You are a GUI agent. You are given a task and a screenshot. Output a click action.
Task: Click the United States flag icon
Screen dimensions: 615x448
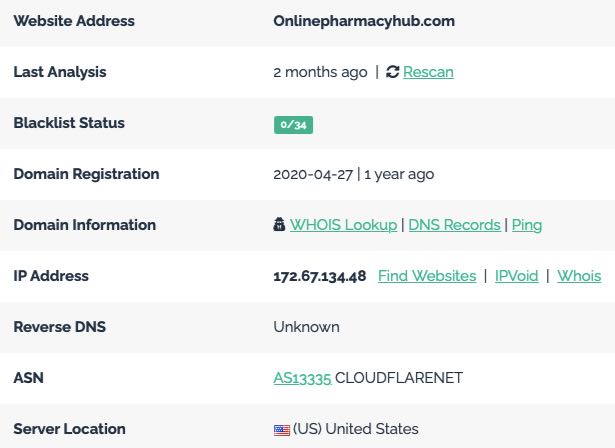coord(282,430)
